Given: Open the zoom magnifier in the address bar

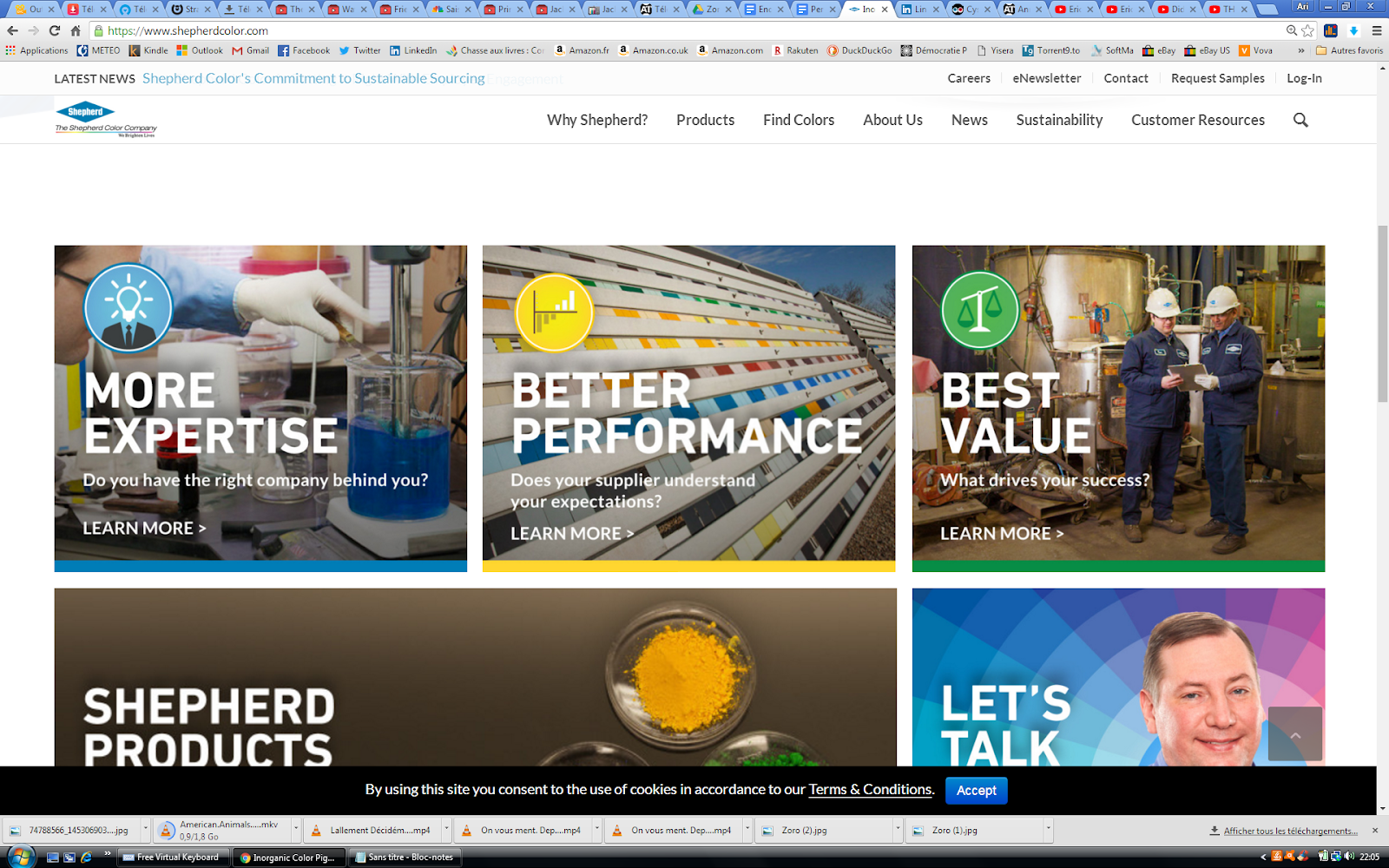Looking at the screenshot, I should coord(1292,30).
